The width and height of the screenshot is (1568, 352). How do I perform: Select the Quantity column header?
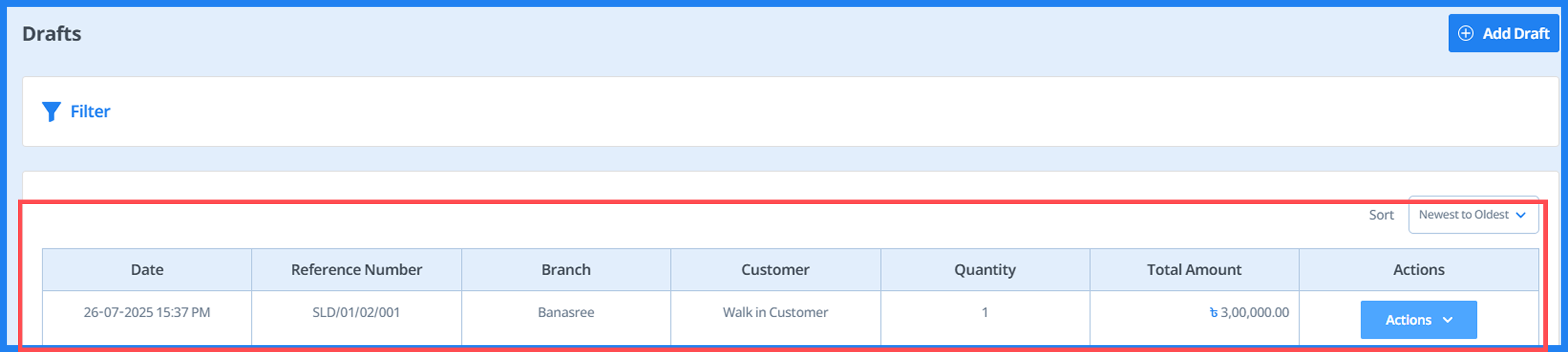pos(985,269)
